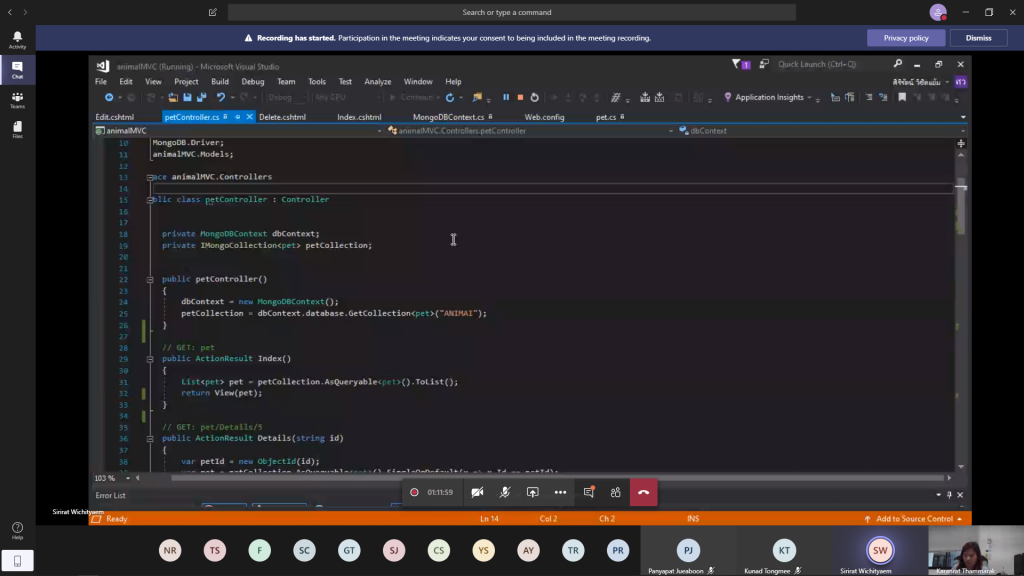Show the meeting conversation chat
This screenshot has height=576, width=1024.
(x=588, y=492)
